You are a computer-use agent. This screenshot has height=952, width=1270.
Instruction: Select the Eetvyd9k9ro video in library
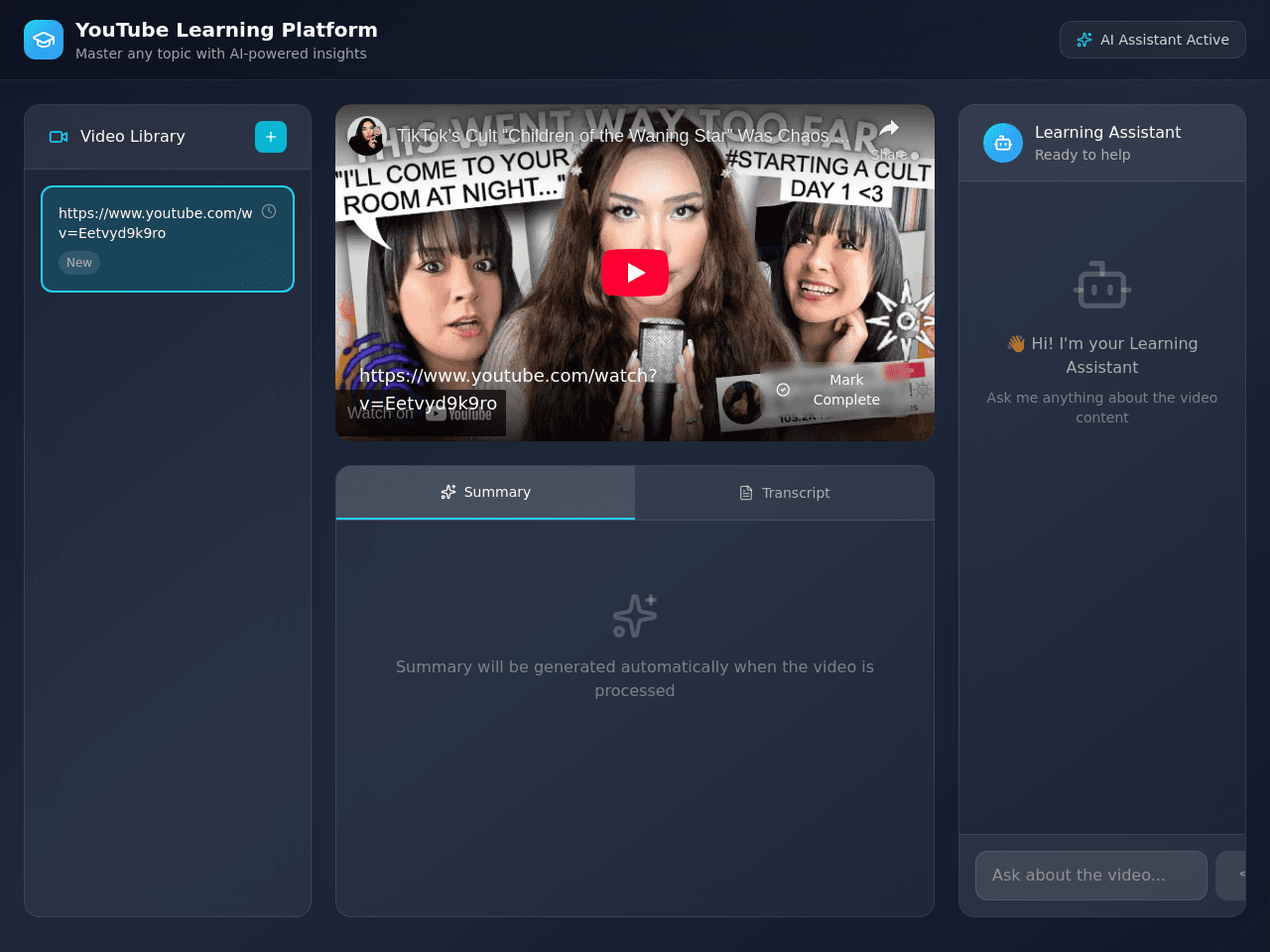click(168, 239)
